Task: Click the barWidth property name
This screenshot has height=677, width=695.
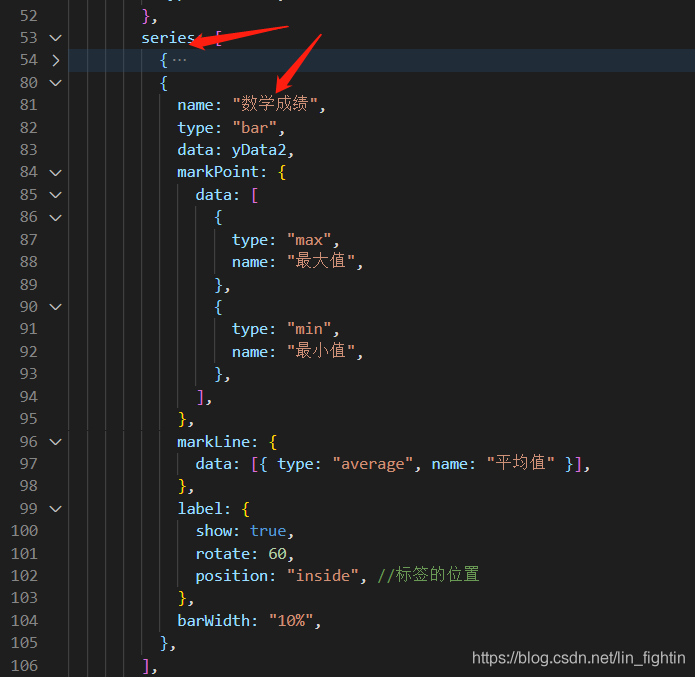Action: 213,621
